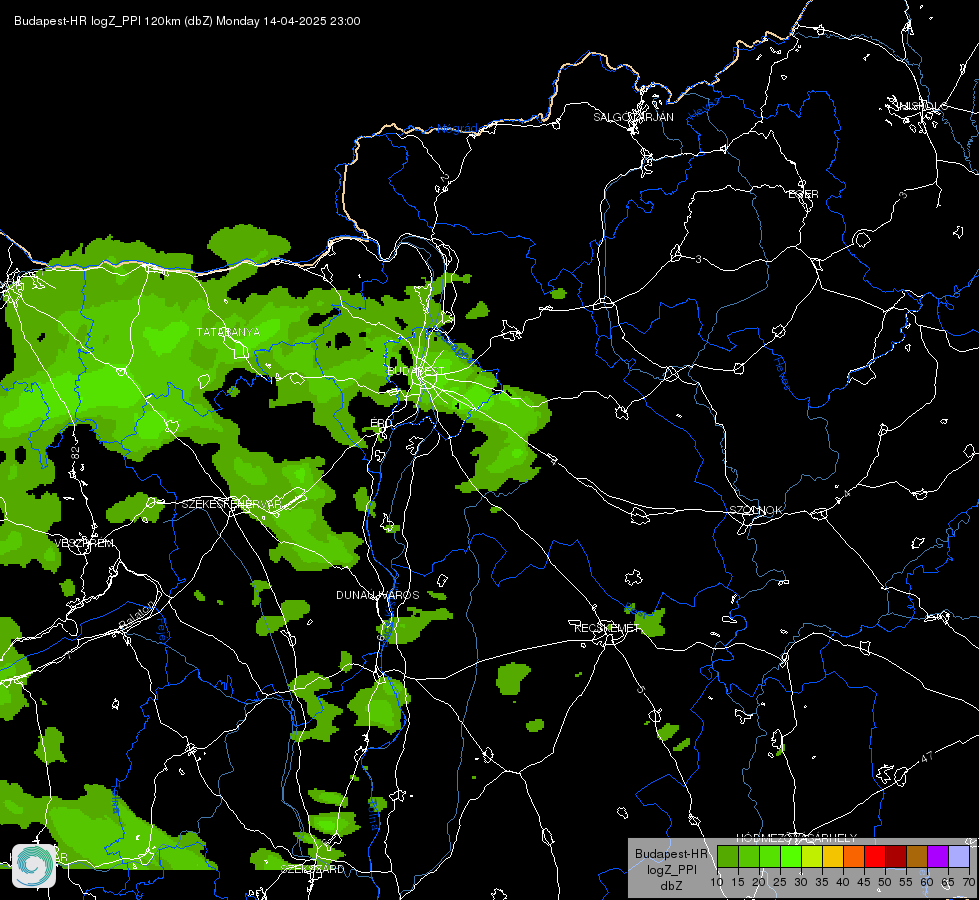Click the BUDAPEST city label
Image resolution: width=979 pixels, height=900 pixels.
[416, 371]
